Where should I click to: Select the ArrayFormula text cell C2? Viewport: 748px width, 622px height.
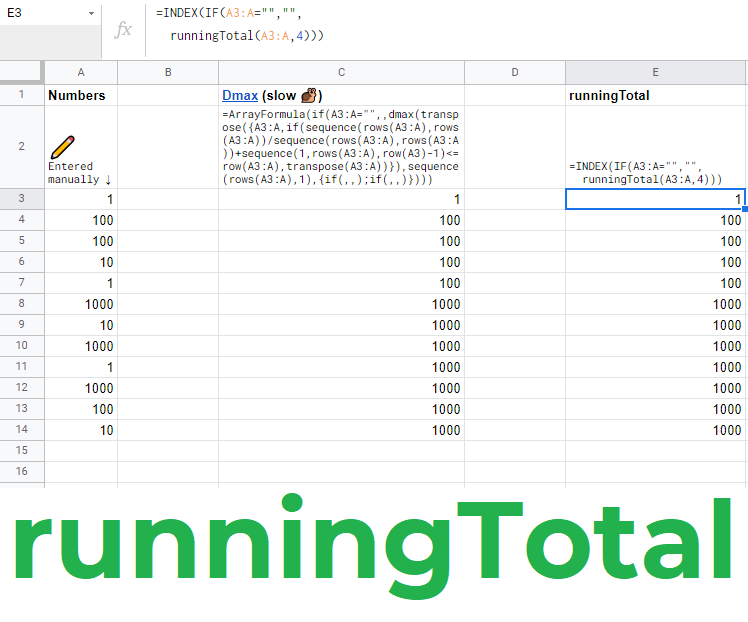[342, 147]
